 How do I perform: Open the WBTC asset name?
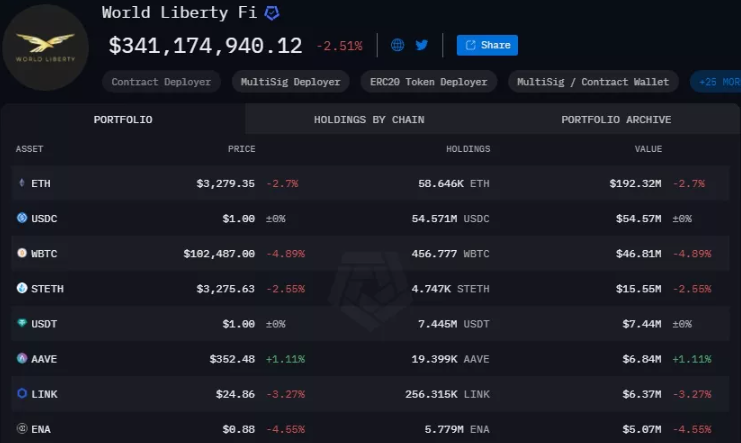pos(44,253)
